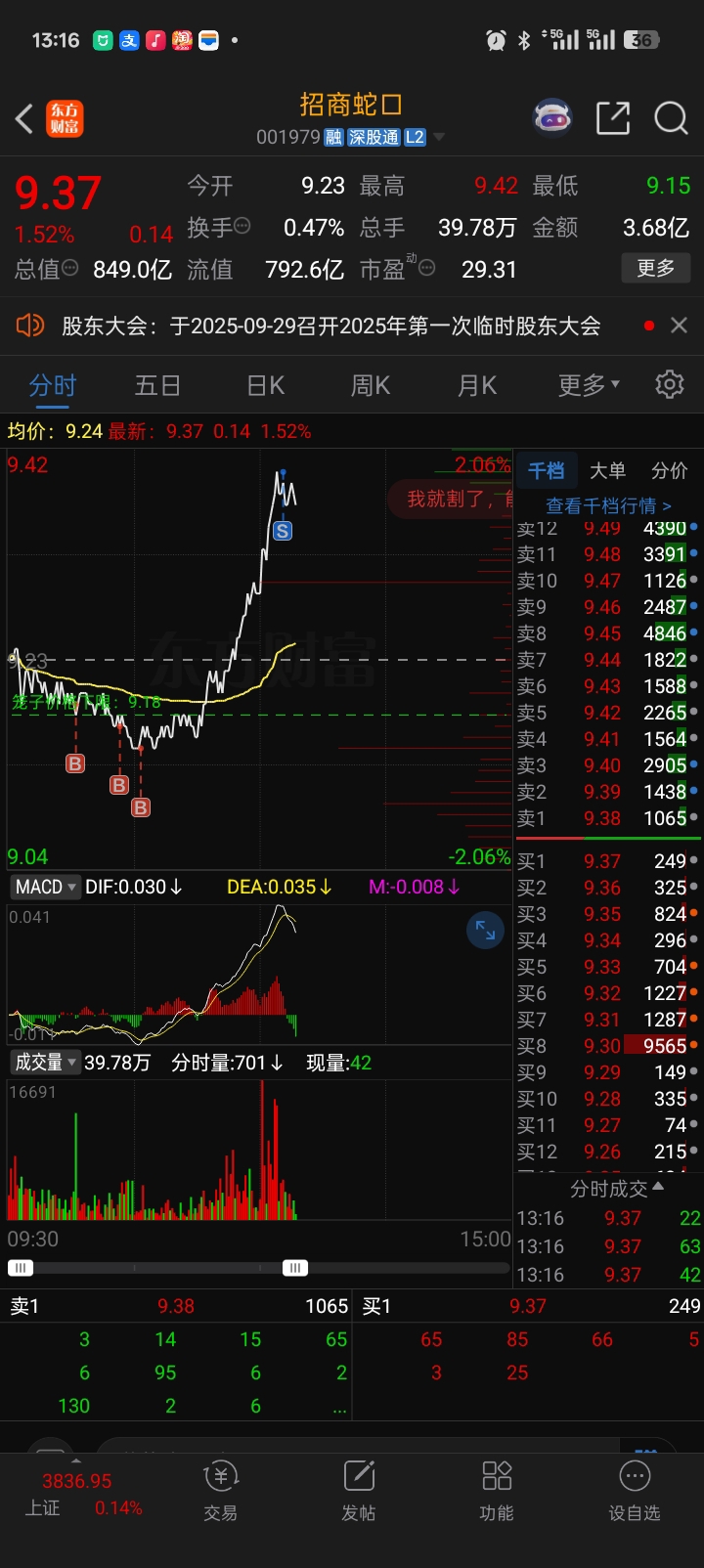Tap the expand chart arrows icon
Viewport: 704px width, 1568px height.
485,931
